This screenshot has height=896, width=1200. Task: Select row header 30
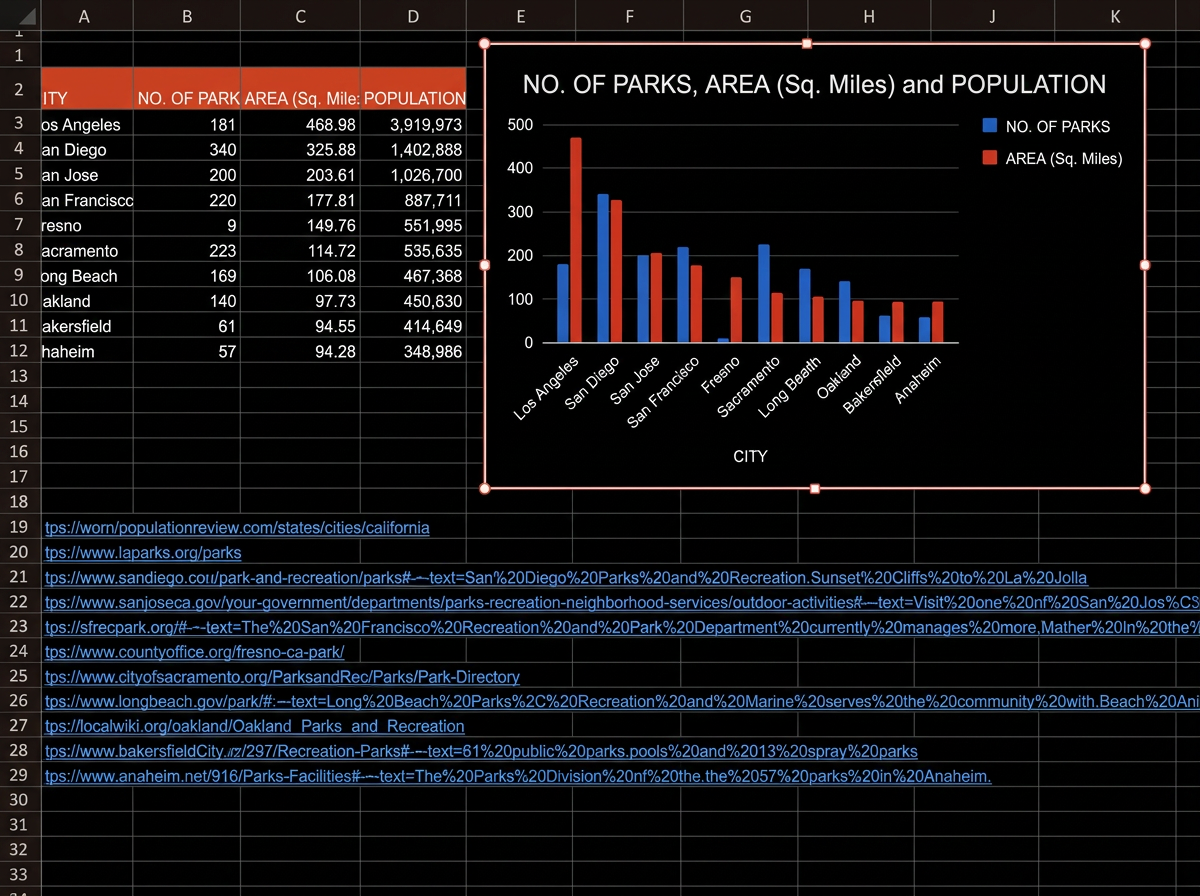[x=19, y=799]
